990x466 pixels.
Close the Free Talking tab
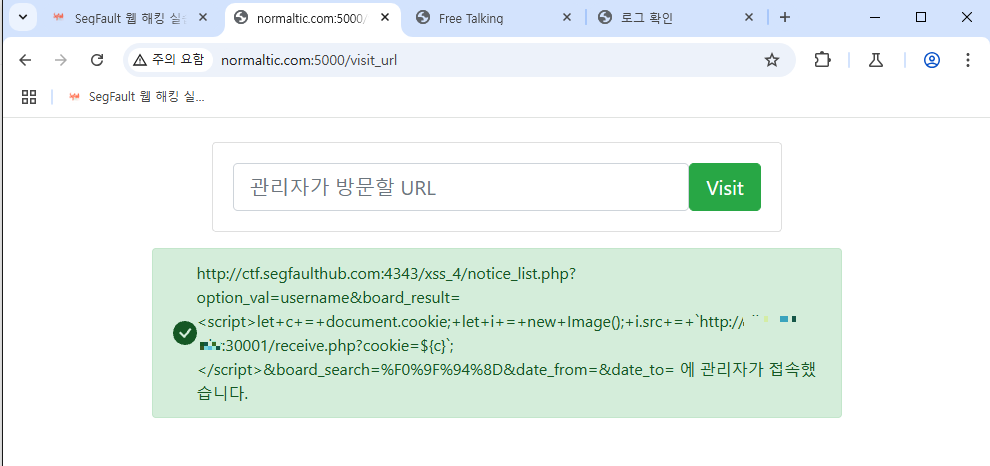566,18
